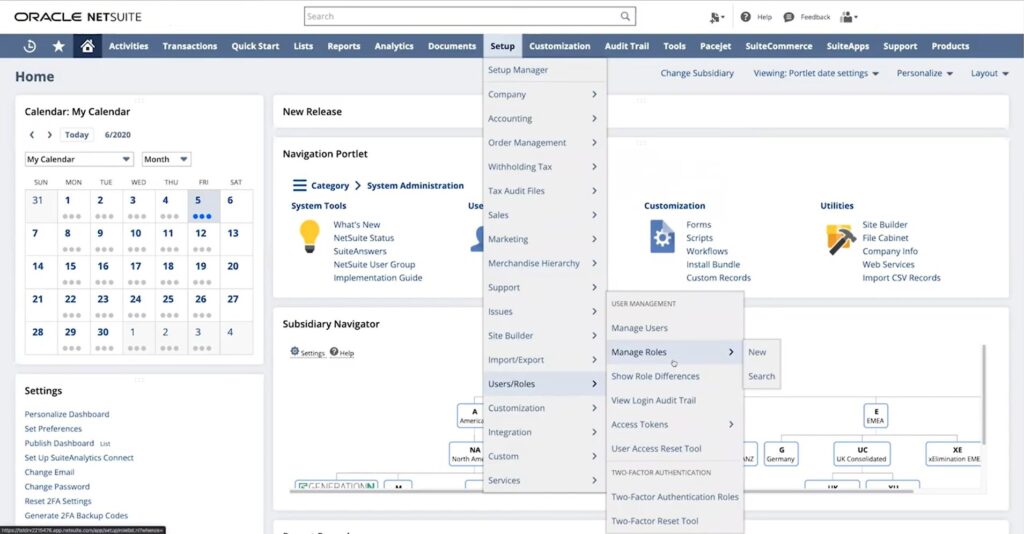Open Subsidiary Navigator Settings gear
This screenshot has width=1024, height=534.
coord(295,351)
